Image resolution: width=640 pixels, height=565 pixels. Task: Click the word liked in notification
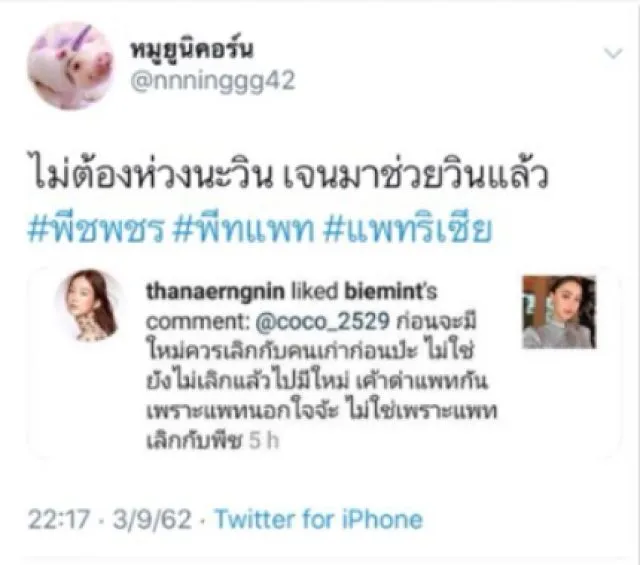point(315,291)
